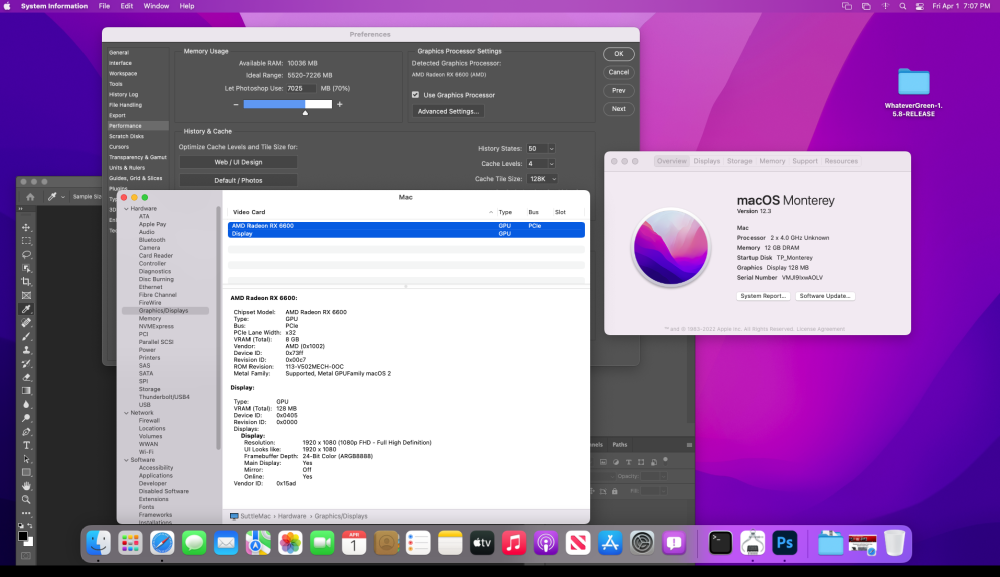Click the foreground color swatch
The height and width of the screenshot is (577, 1000).
coord(23,536)
